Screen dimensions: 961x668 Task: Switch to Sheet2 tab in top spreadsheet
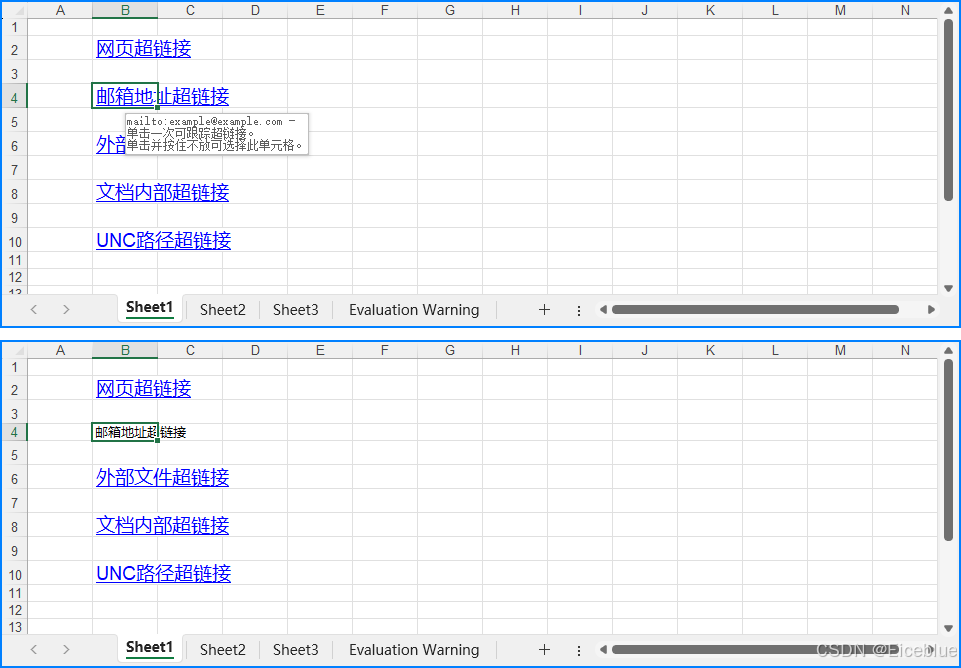coord(222,309)
